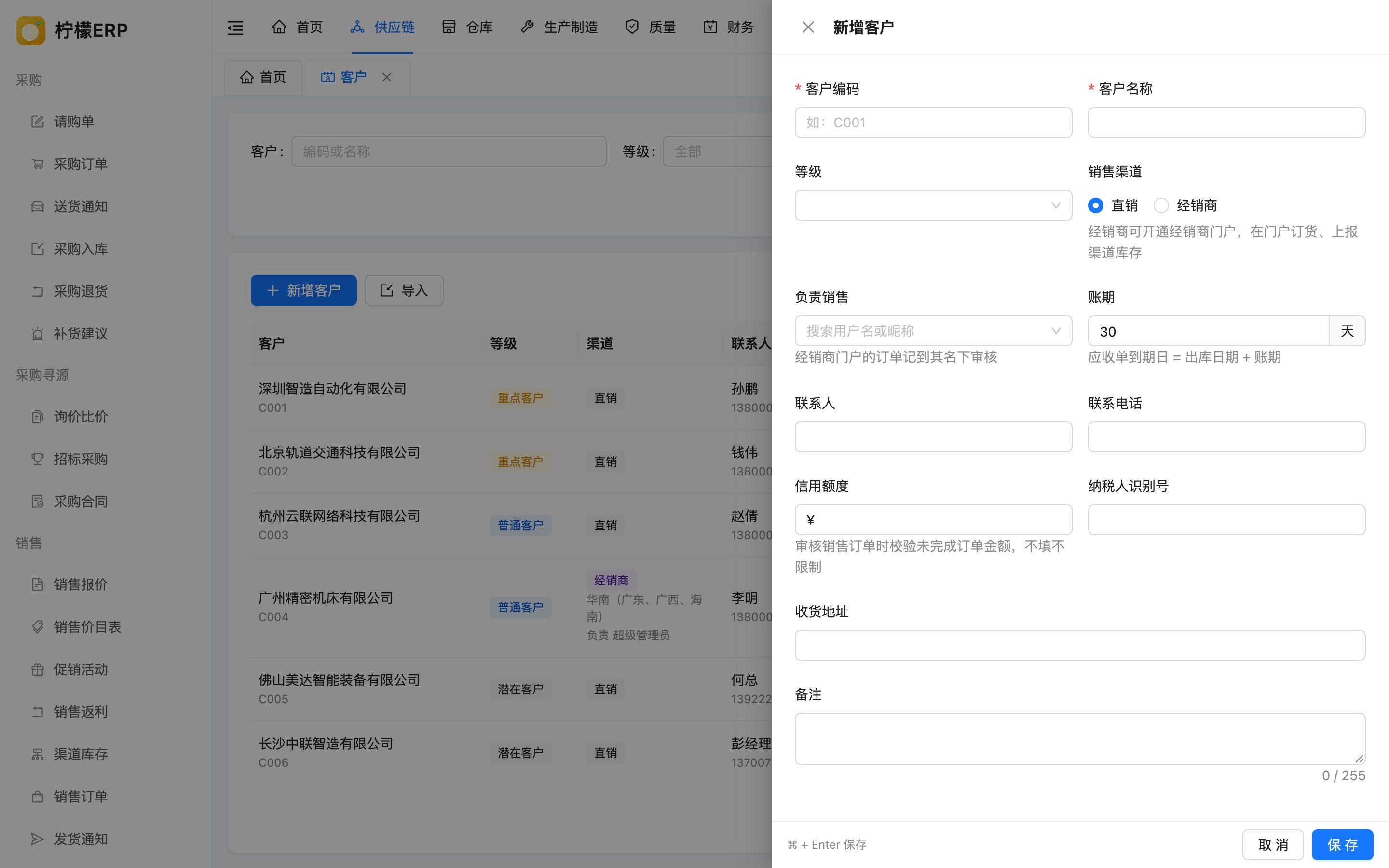1389x868 pixels.
Task: Close the 客户 tab with its X
Action: click(x=387, y=77)
